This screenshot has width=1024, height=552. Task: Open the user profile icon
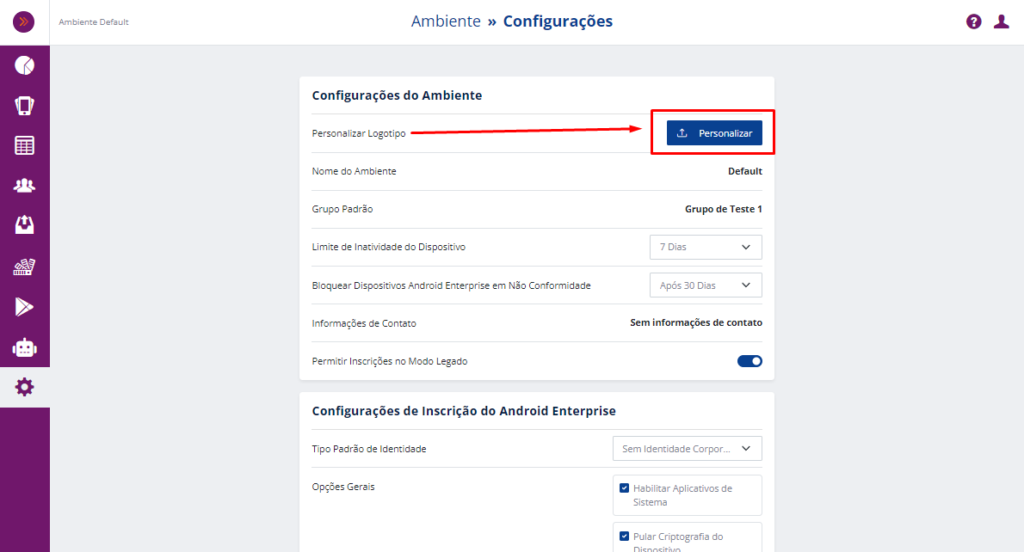click(x=1001, y=22)
